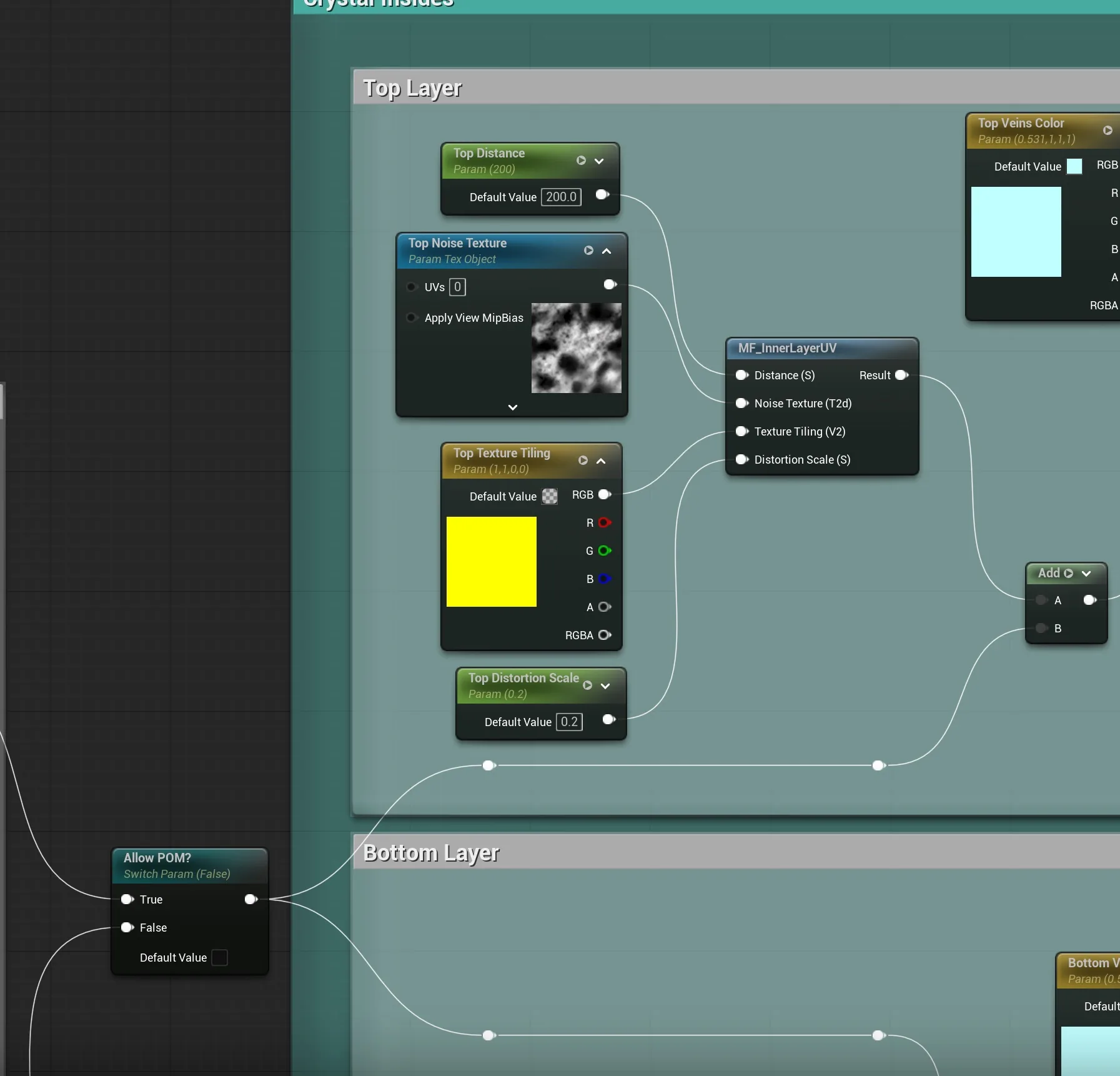Click the Top Distance Default Value field
Screen dimensions: 1120x1076
point(561,197)
